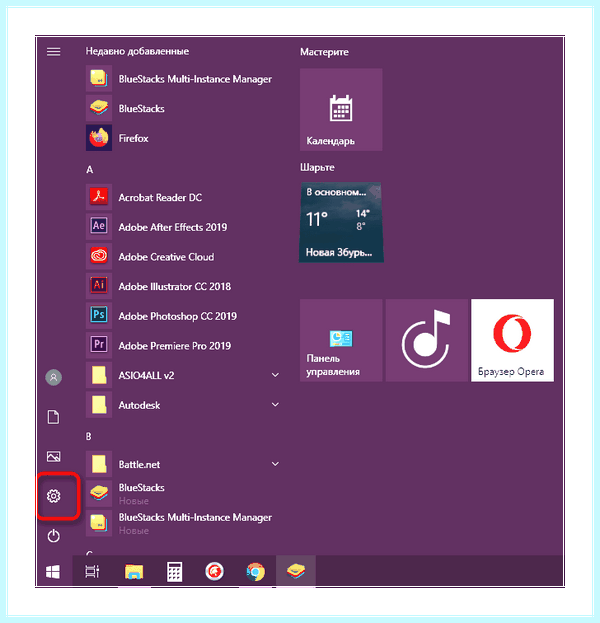Open Task View on the taskbar
Viewport: 600px width, 623px height.
coord(92,572)
